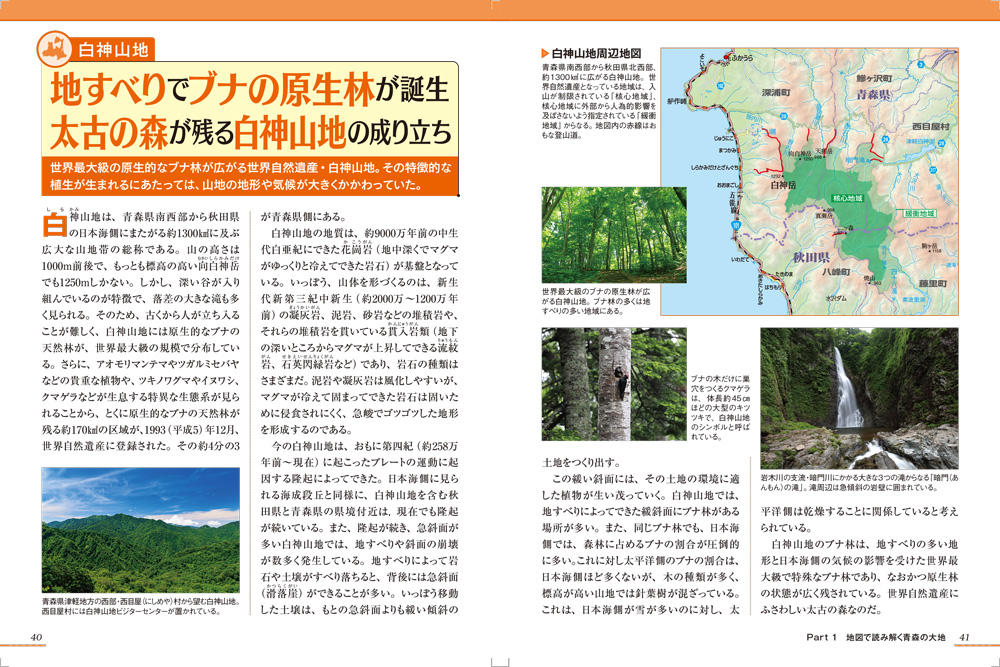Click the page number 40
The image size is (1000, 667).
pyautogui.click(x=36, y=636)
